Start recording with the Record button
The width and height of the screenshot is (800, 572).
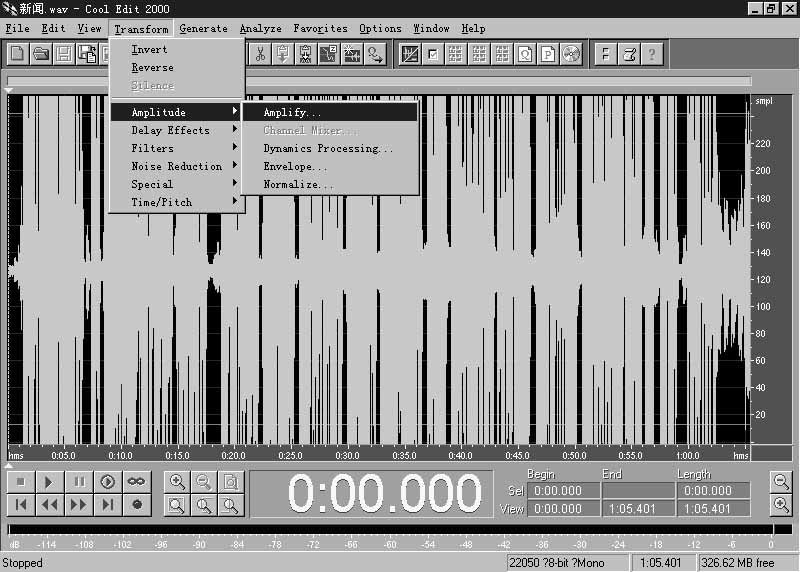coord(136,505)
